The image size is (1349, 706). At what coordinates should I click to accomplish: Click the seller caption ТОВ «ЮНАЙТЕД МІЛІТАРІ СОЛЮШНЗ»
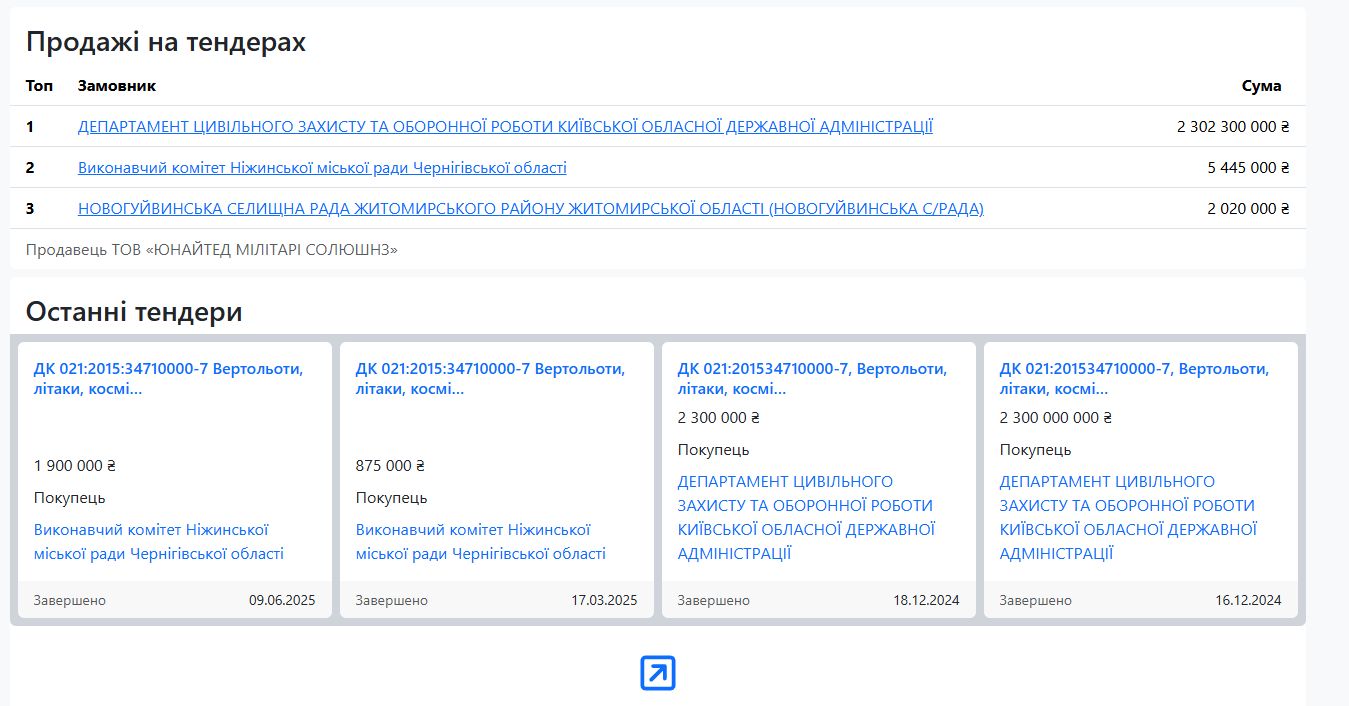[x=212, y=250]
